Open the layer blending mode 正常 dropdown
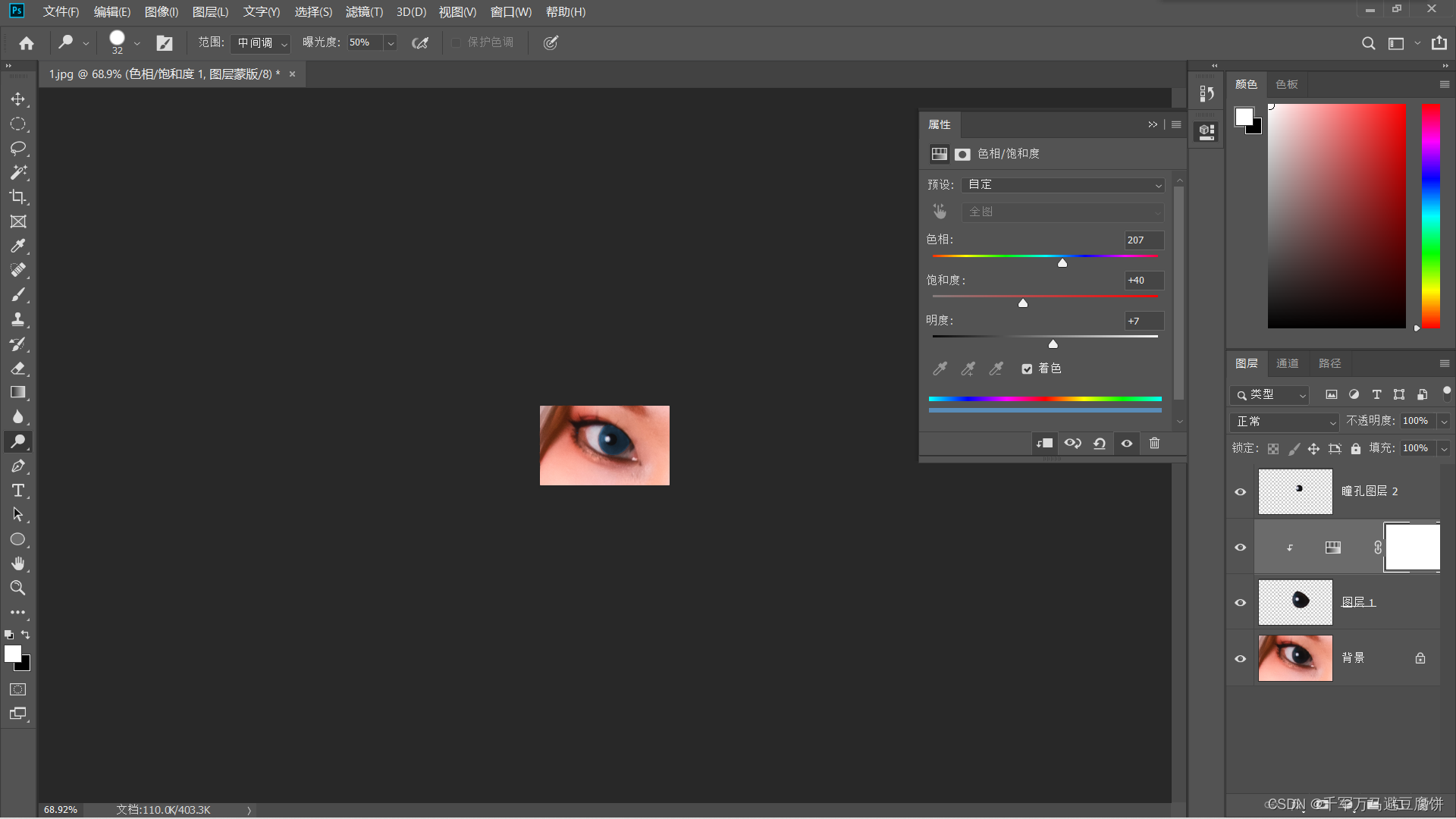The width and height of the screenshot is (1456, 819). [1285, 422]
